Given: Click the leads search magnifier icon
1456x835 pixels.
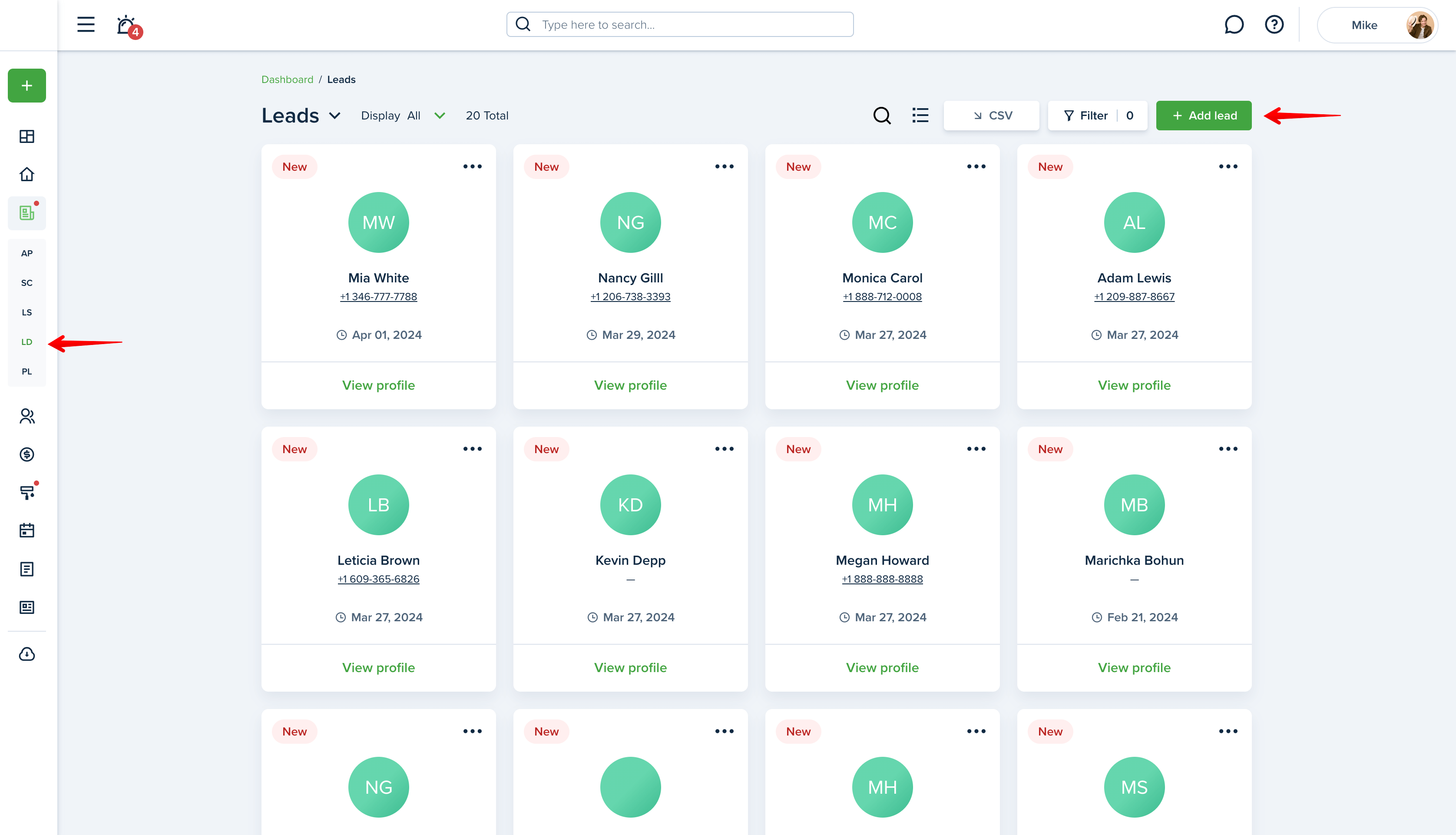Looking at the screenshot, I should [x=882, y=115].
